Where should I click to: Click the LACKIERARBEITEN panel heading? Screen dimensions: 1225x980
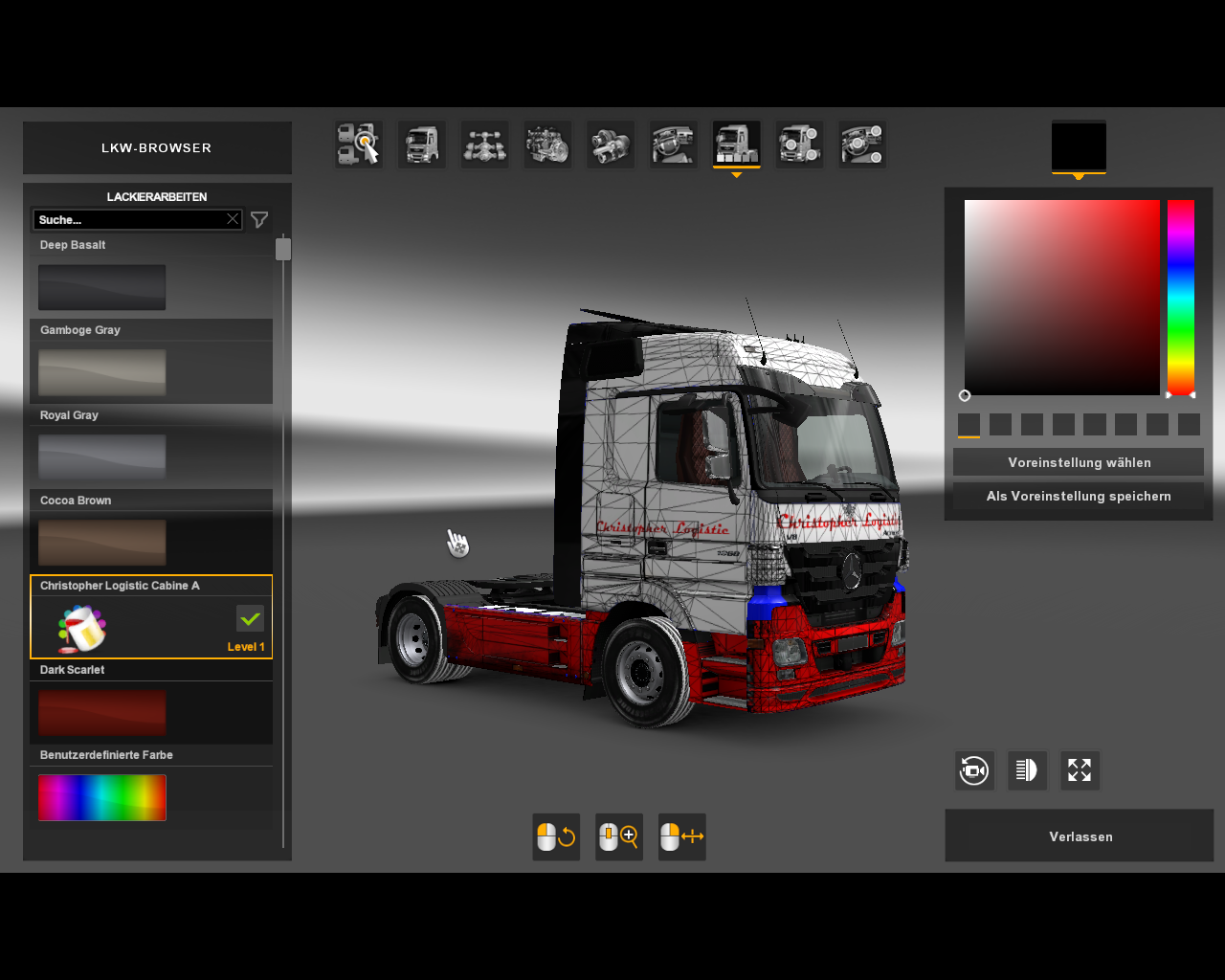coord(157,197)
